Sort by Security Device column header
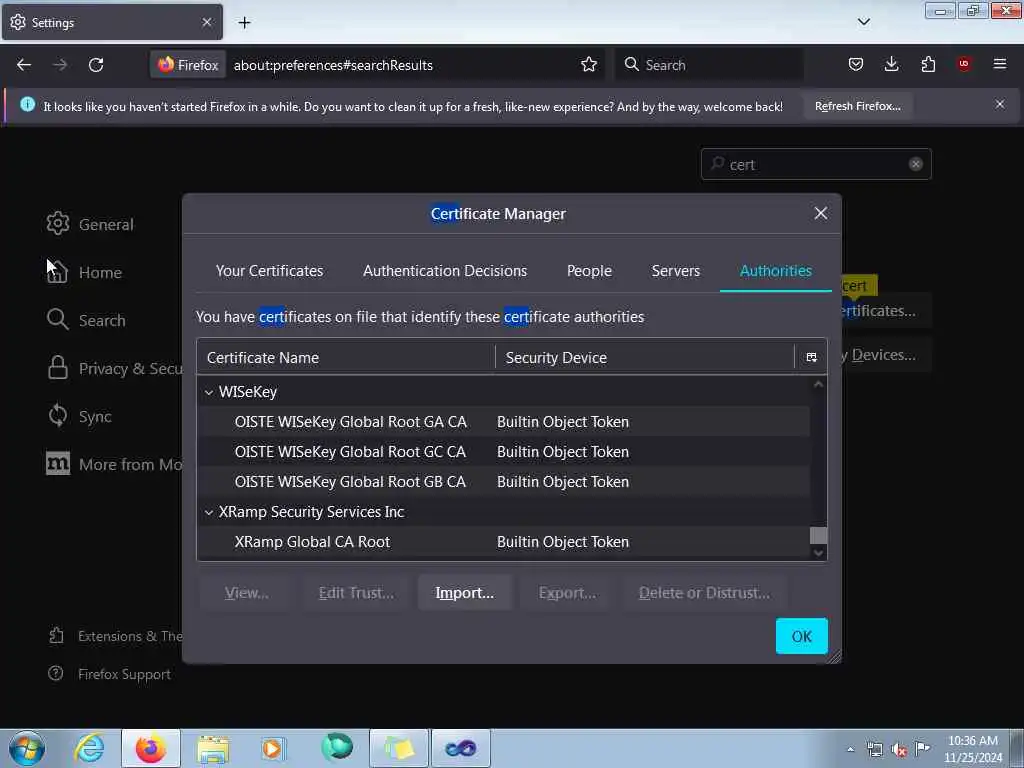 645,357
